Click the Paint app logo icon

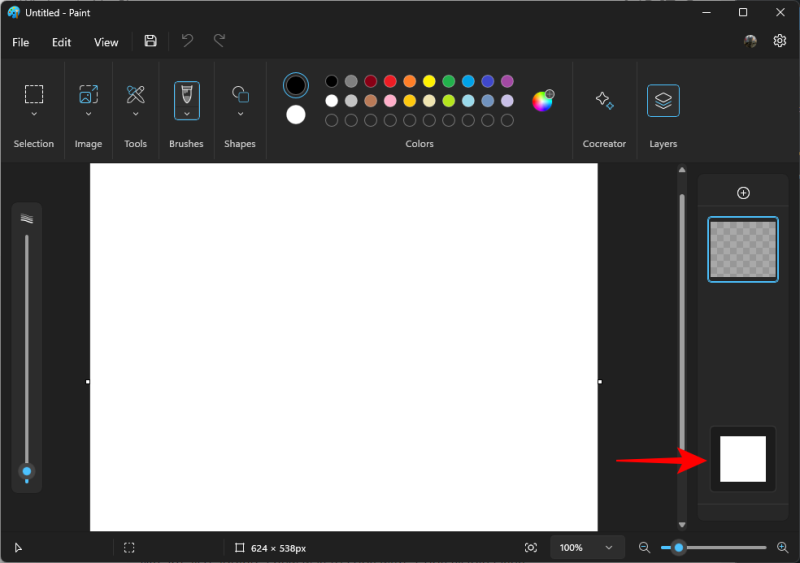[x=14, y=12]
